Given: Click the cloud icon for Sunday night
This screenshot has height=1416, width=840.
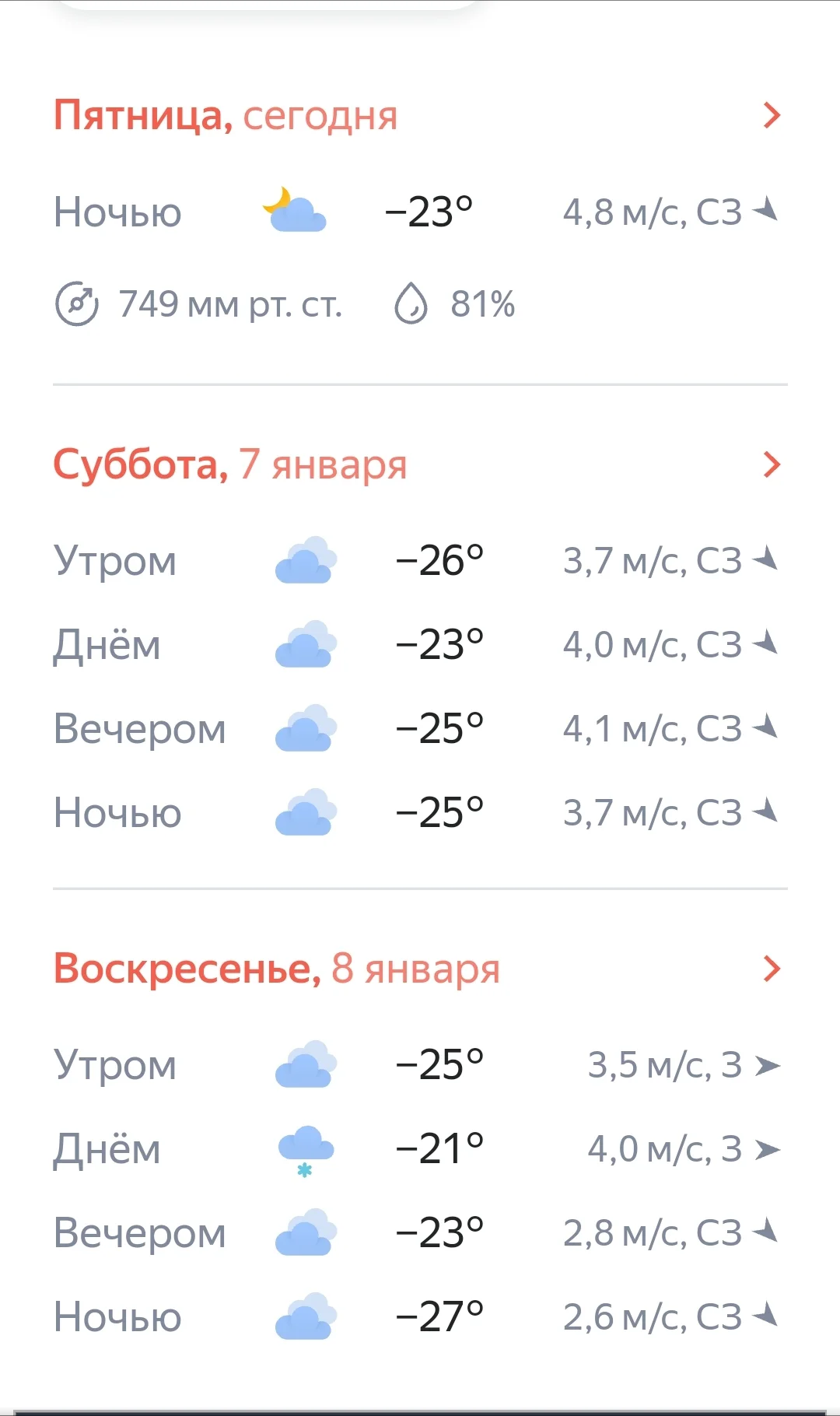Looking at the screenshot, I should click(x=306, y=1316).
